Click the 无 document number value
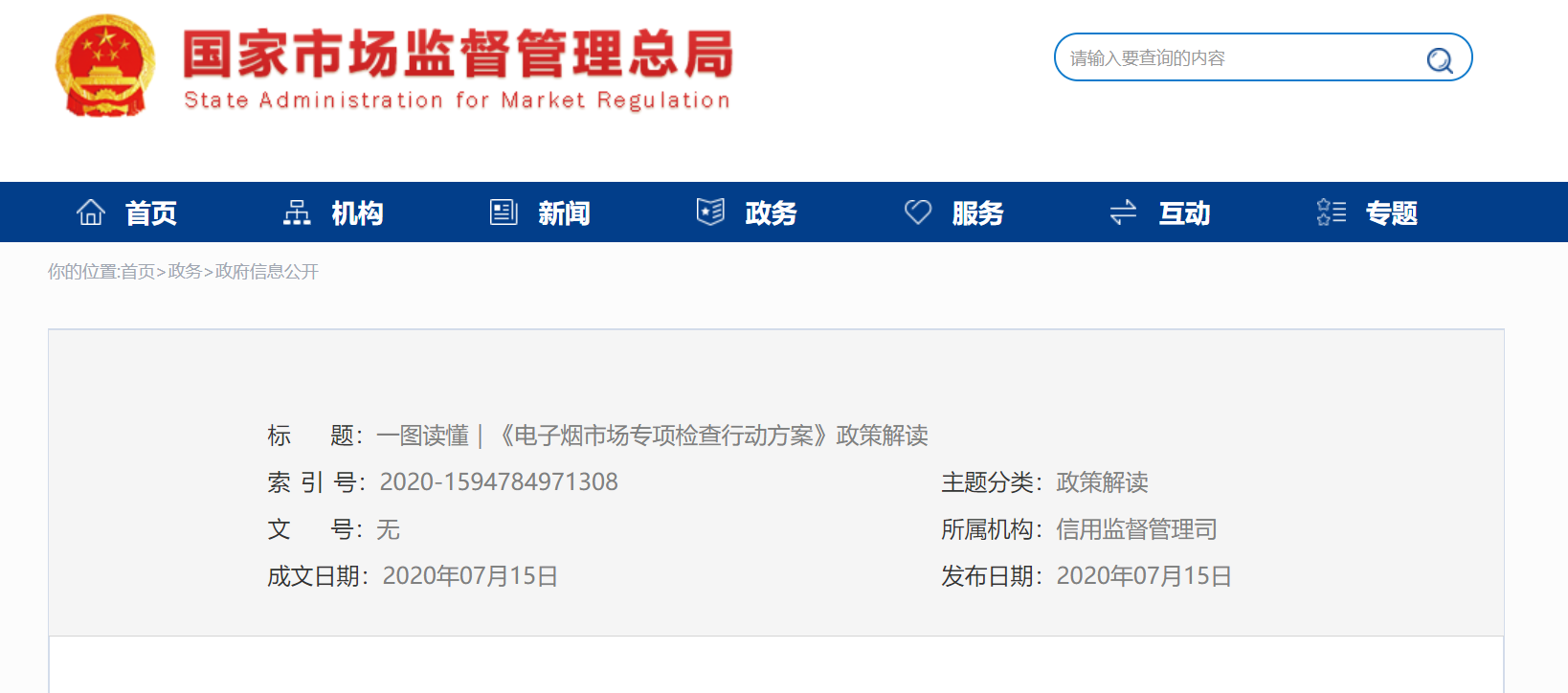 point(388,529)
